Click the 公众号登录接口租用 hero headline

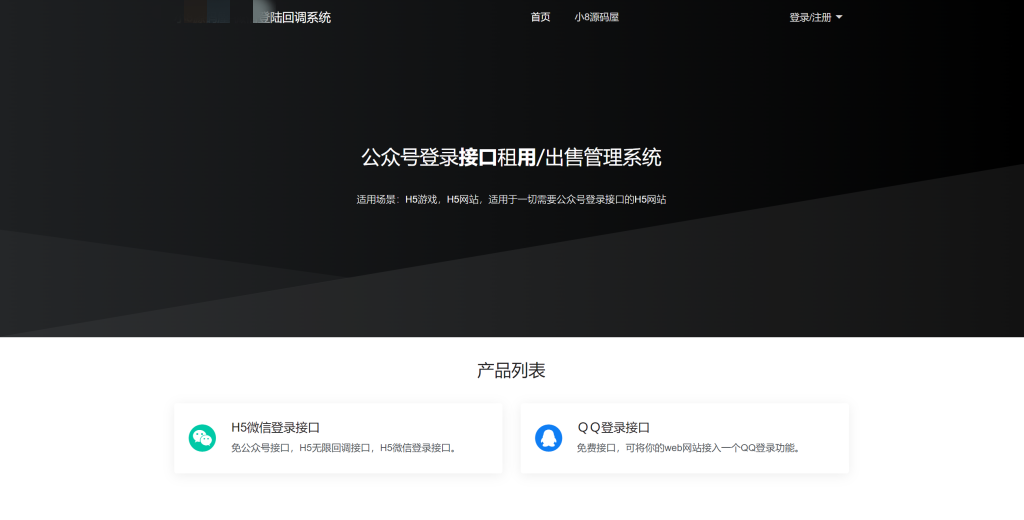[511, 157]
